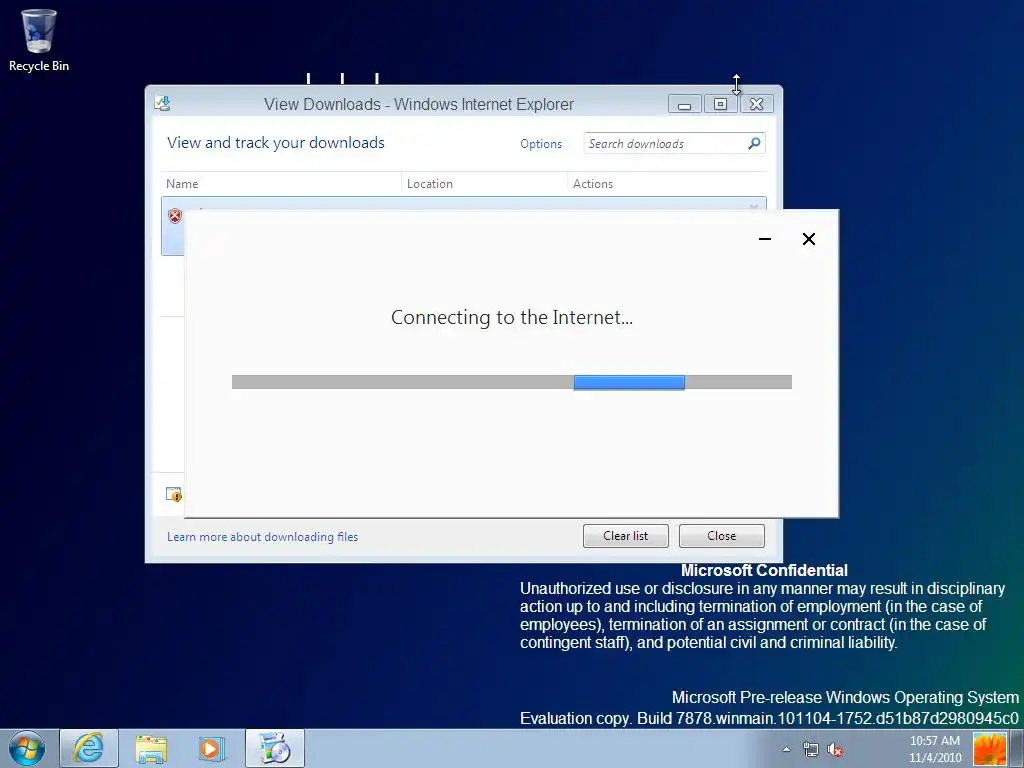Click the red failed download shield icon
This screenshot has height=768, width=1024.
[x=175, y=216]
